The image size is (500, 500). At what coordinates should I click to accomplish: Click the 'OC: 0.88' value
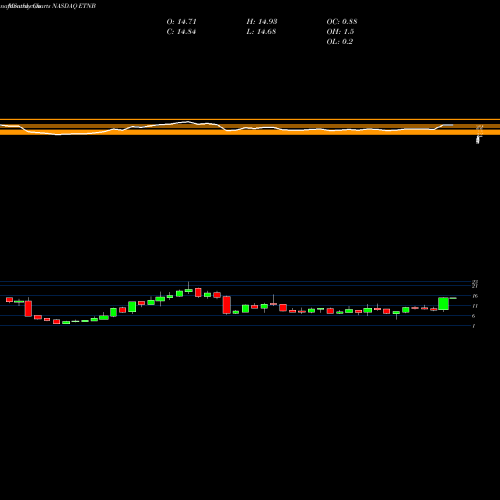tap(342, 22)
